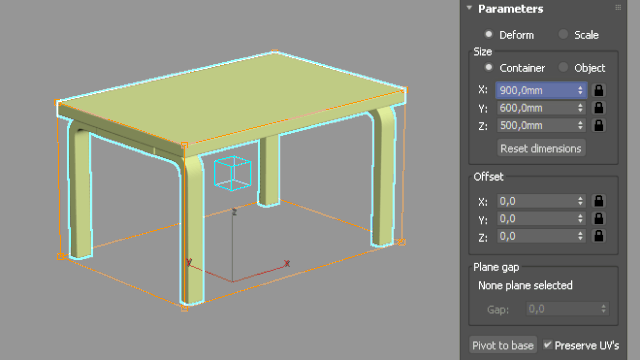Adjust the Offset X spinner arrows

click(x=580, y=201)
